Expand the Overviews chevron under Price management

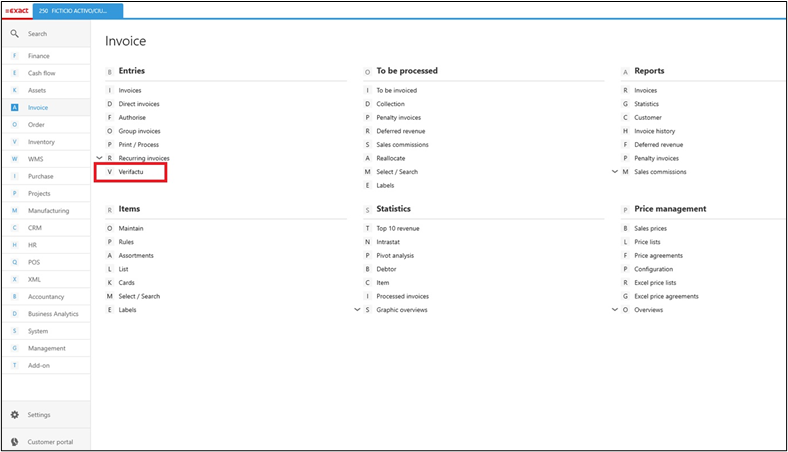point(614,310)
